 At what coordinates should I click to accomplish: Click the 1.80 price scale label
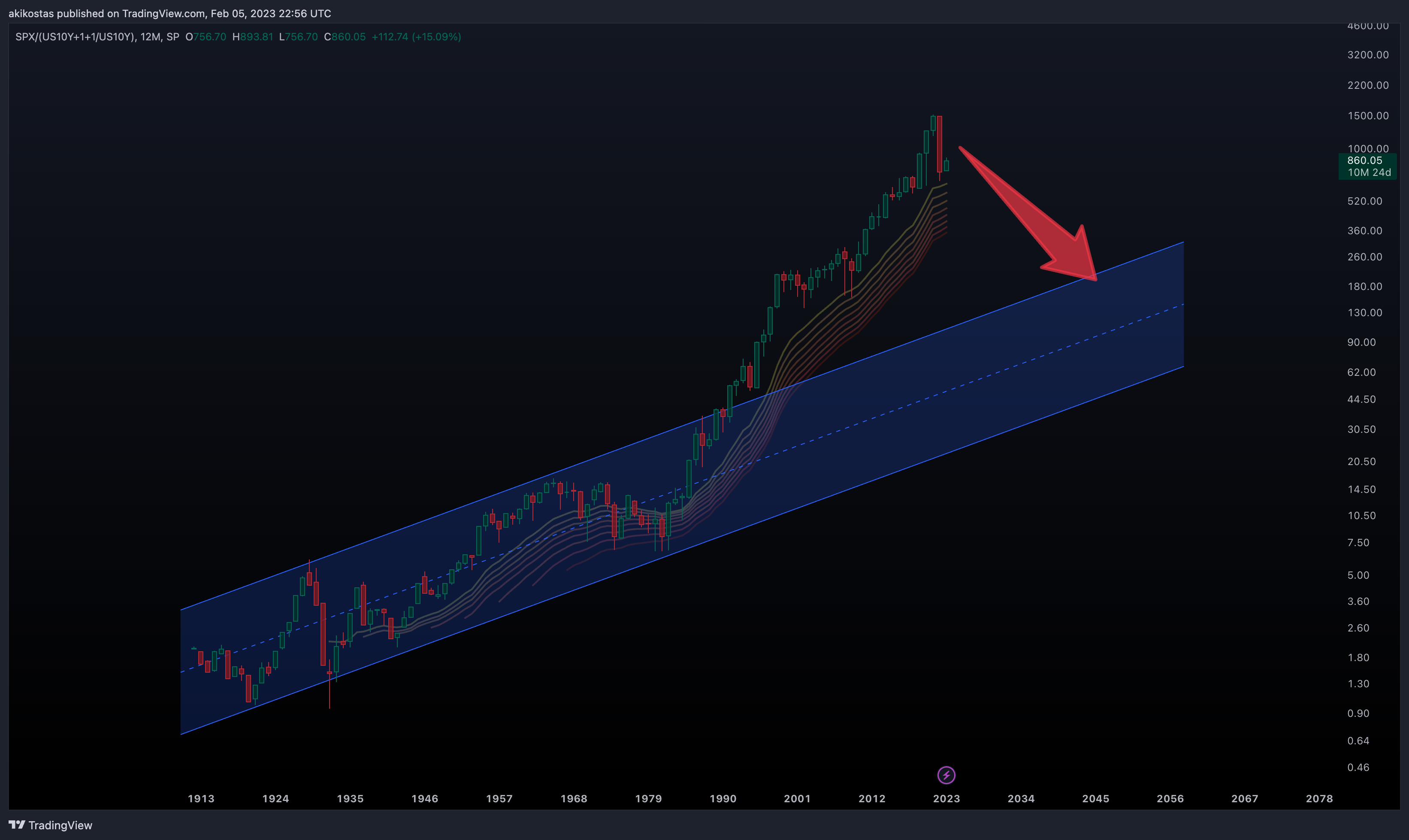(1358, 658)
